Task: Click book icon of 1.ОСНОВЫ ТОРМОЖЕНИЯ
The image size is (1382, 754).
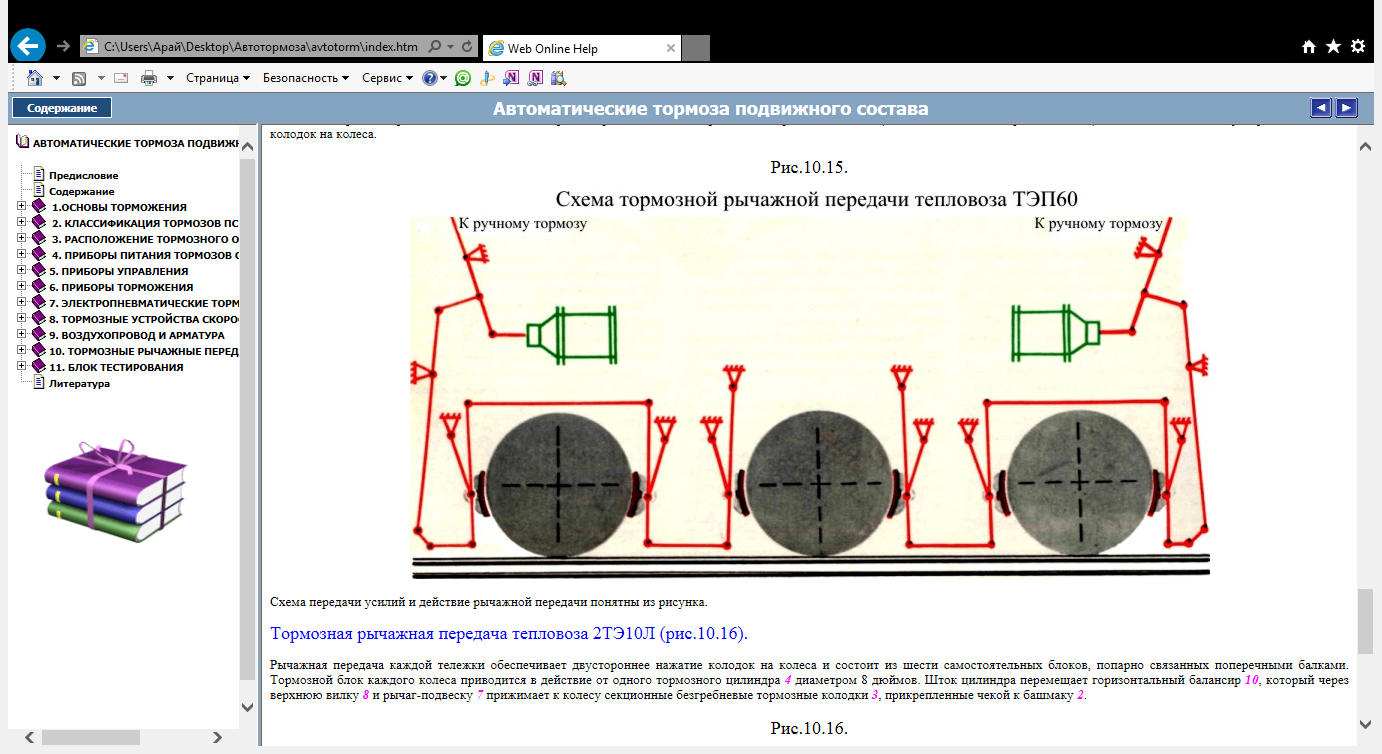Action: click(39, 207)
